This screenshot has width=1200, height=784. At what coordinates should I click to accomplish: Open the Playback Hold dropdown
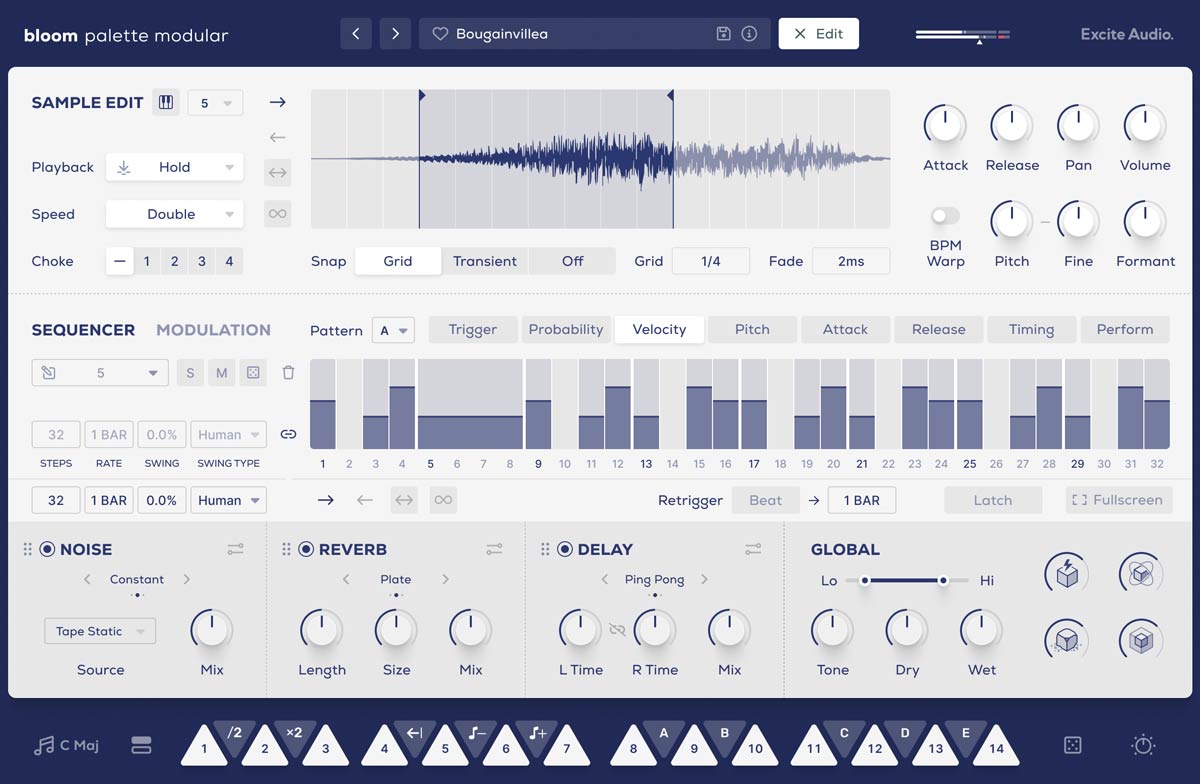click(x=174, y=167)
